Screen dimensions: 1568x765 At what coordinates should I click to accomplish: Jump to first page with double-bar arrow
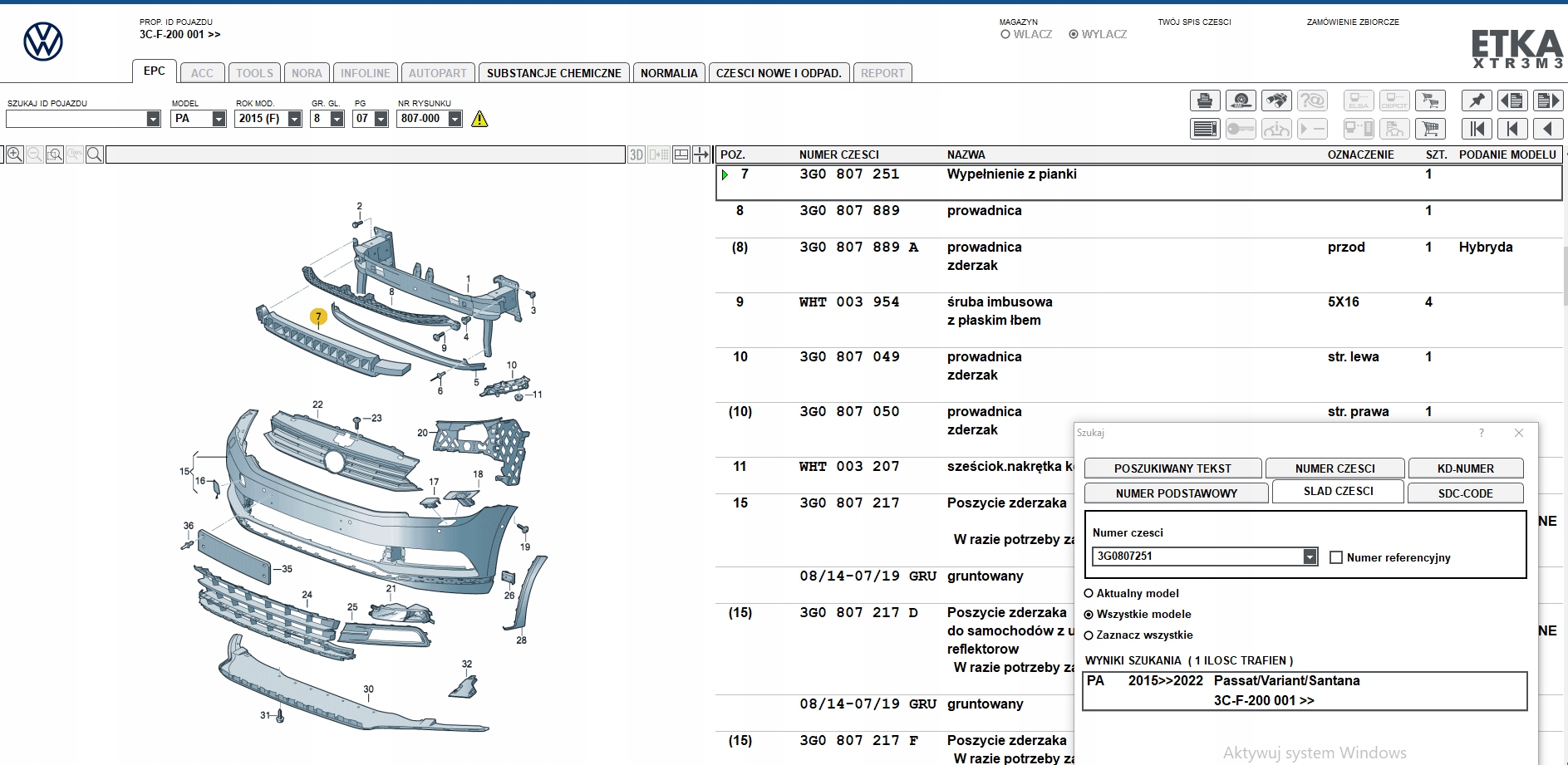click(1477, 129)
